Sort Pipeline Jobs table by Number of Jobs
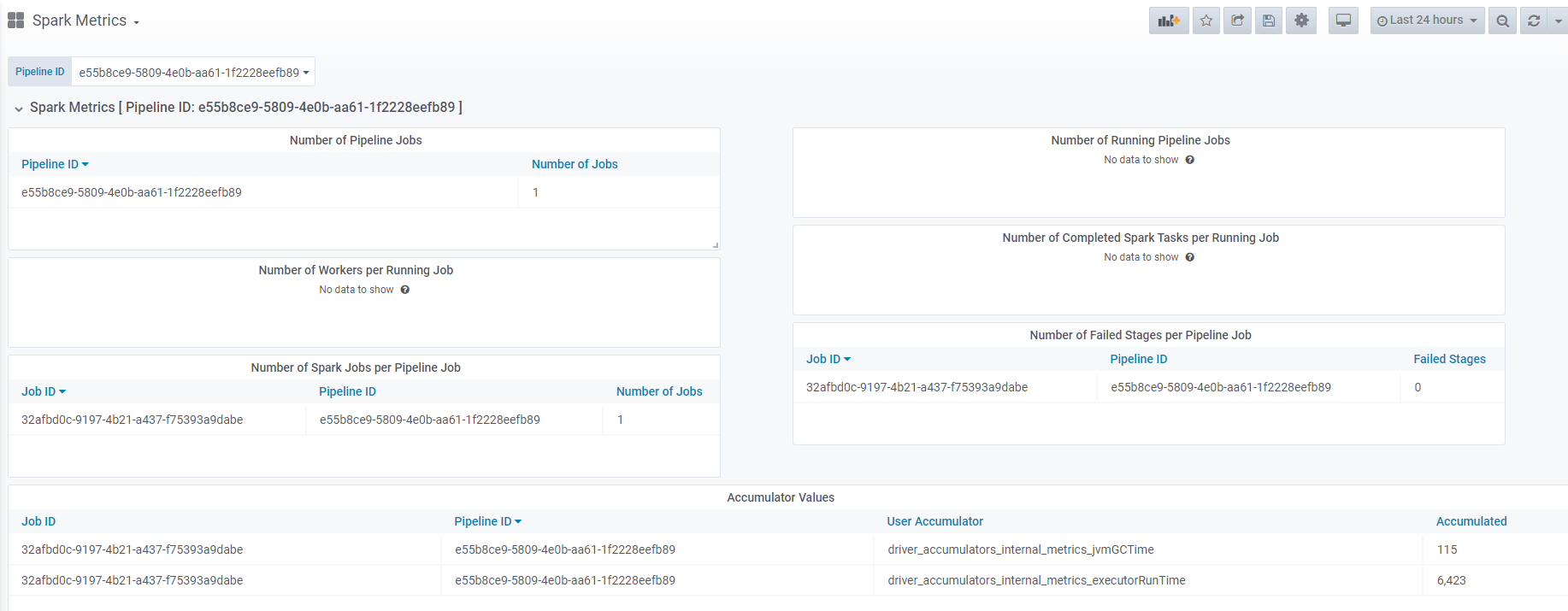This screenshot has height=611, width=1568. (x=575, y=164)
